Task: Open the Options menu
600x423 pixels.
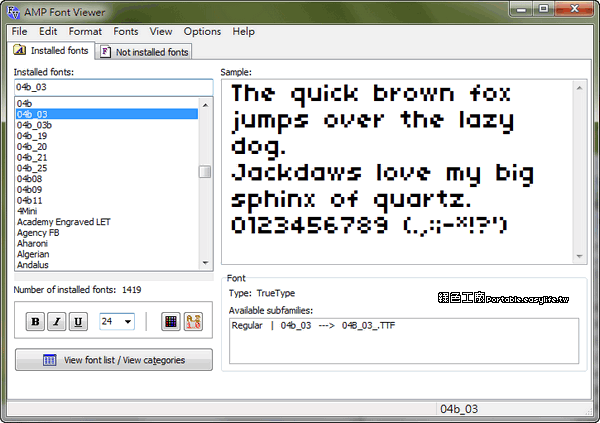Action: pos(202,31)
